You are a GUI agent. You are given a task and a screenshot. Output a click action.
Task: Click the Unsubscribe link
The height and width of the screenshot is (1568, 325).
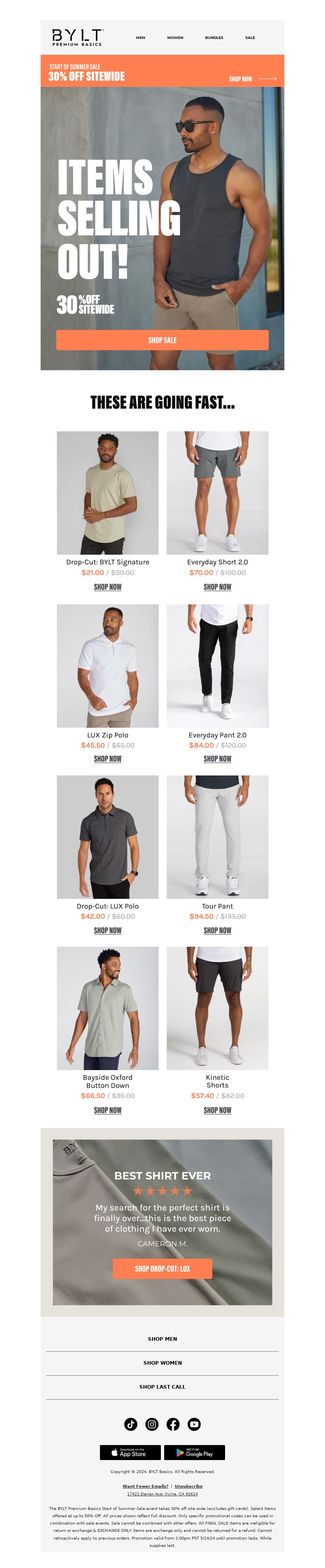coord(188,1486)
